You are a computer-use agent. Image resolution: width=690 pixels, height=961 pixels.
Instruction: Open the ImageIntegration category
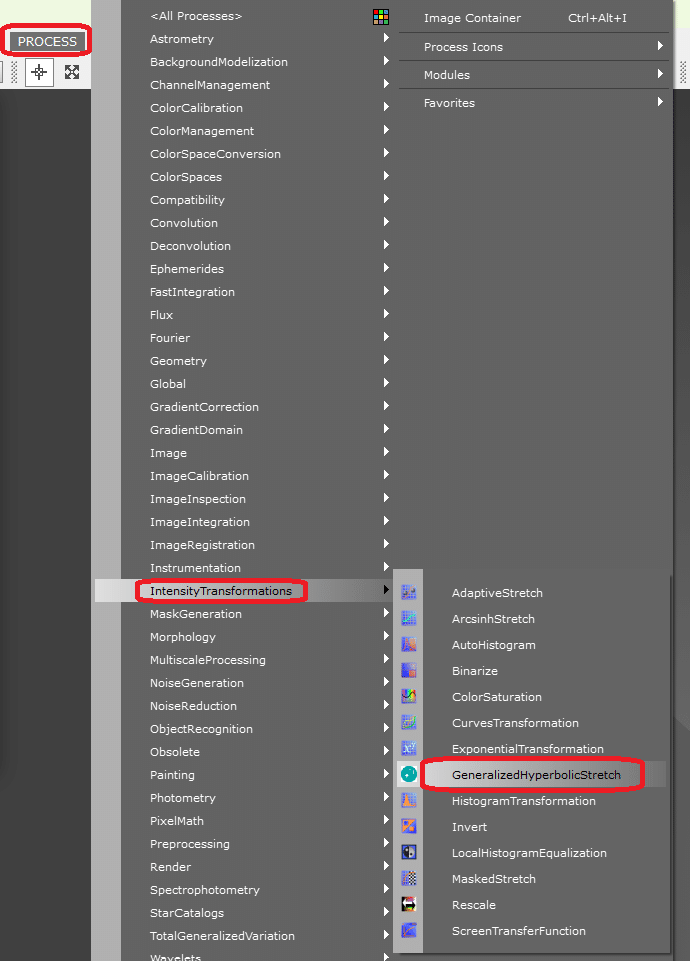[200, 522]
